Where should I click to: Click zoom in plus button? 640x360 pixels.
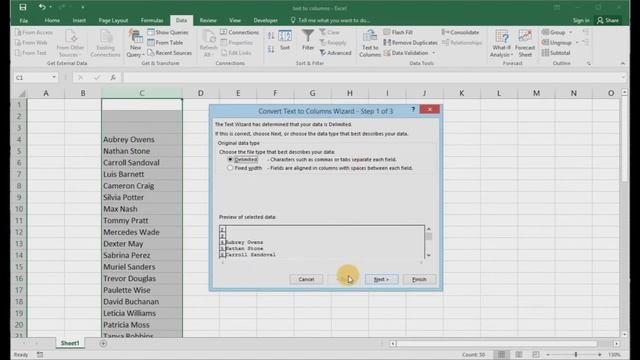click(600, 355)
